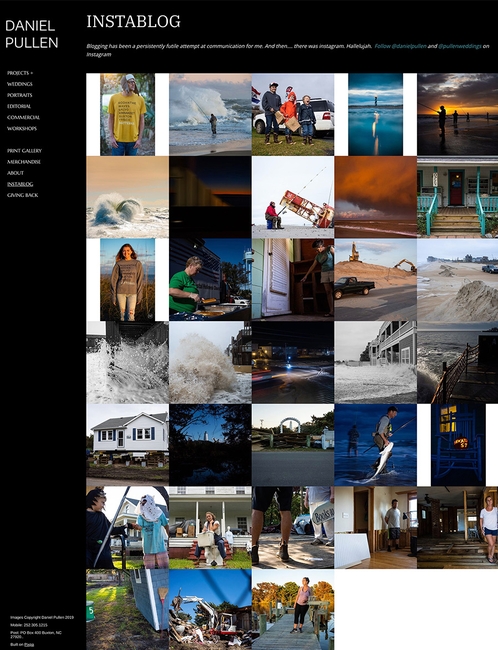Open photo of girl in gray sweatshirt

[x=127, y=280]
